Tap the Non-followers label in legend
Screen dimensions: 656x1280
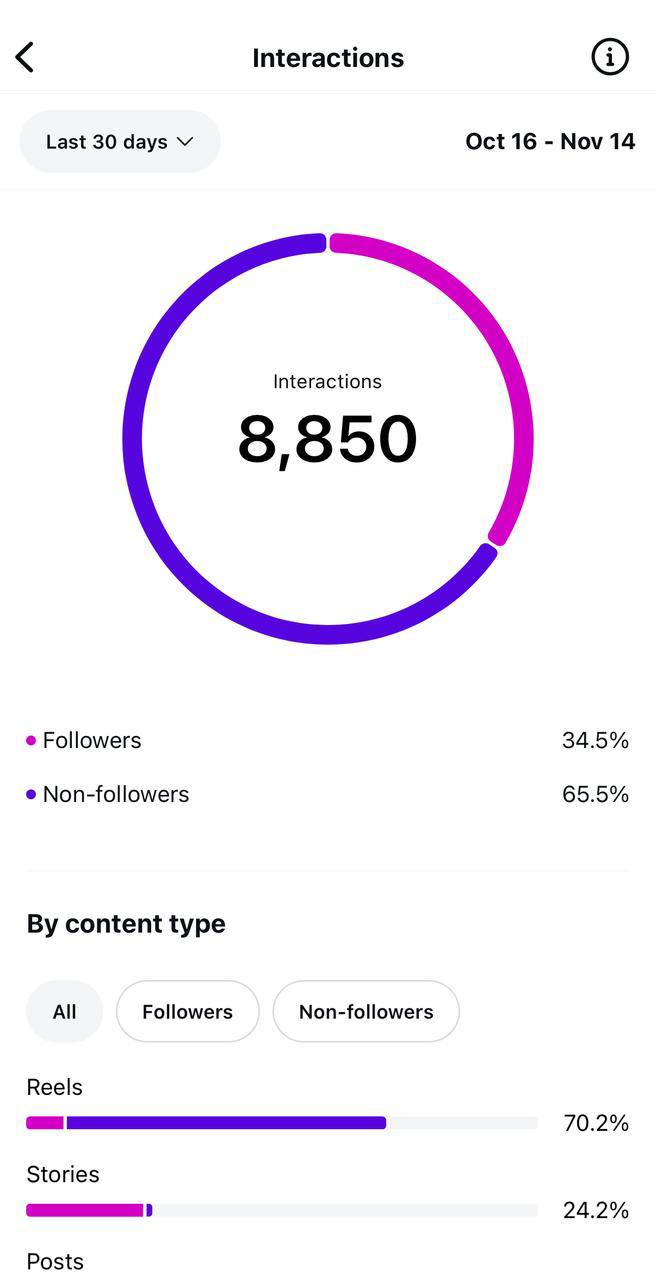click(116, 795)
